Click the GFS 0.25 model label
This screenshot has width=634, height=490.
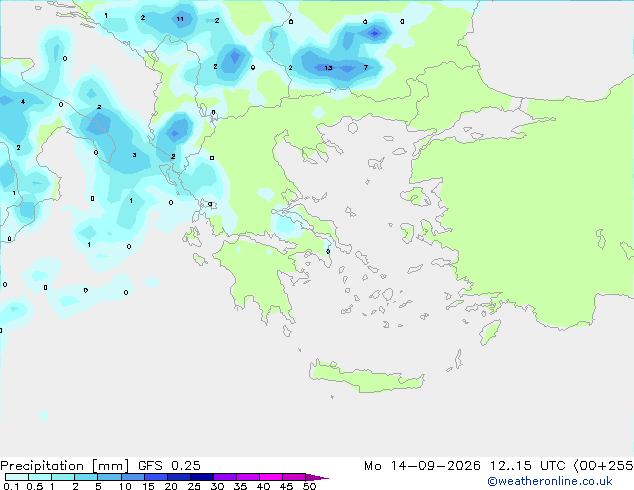click(169, 466)
